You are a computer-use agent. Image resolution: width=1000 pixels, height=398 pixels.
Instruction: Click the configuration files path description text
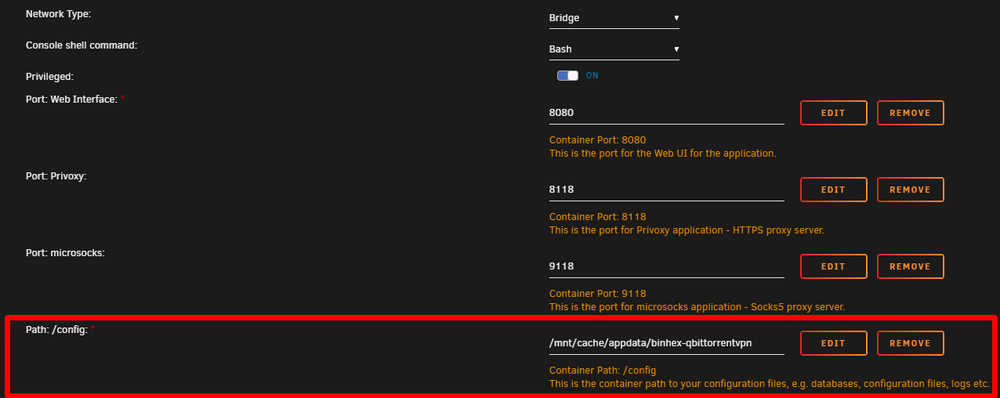point(769,384)
